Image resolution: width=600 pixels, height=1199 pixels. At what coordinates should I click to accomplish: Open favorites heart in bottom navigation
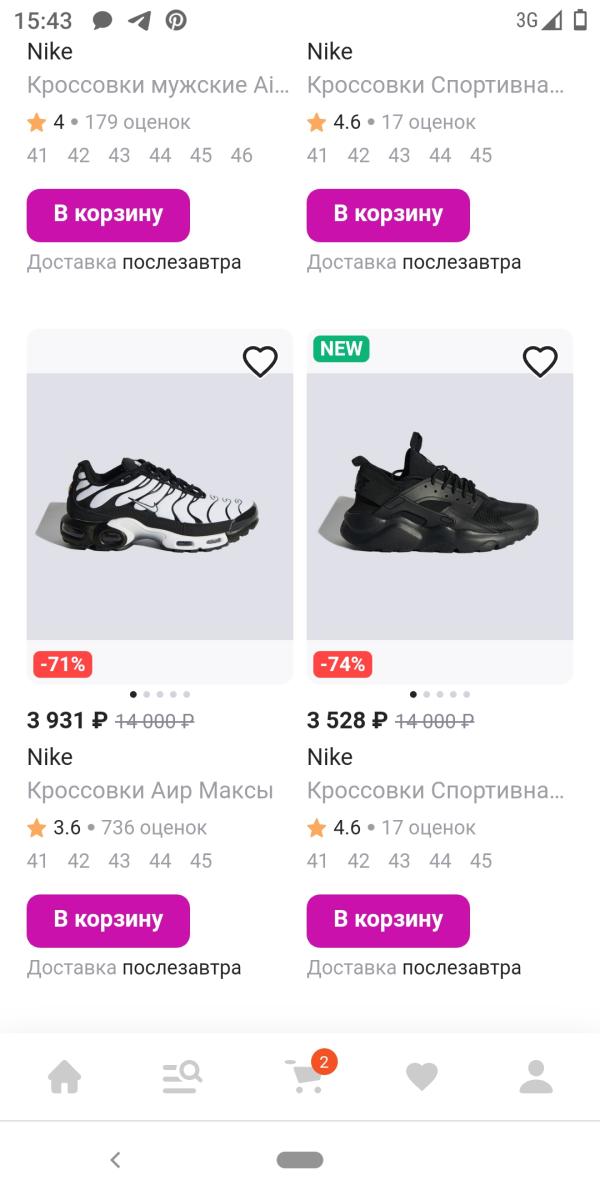pyautogui.click(x=422, y=1077)
